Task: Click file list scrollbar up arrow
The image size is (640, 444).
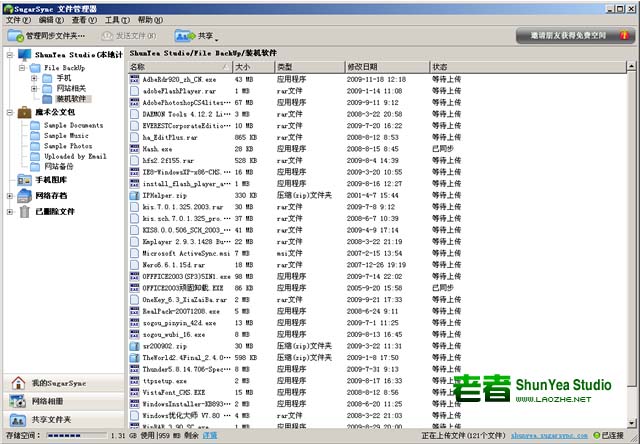Action: pos(631,66)
